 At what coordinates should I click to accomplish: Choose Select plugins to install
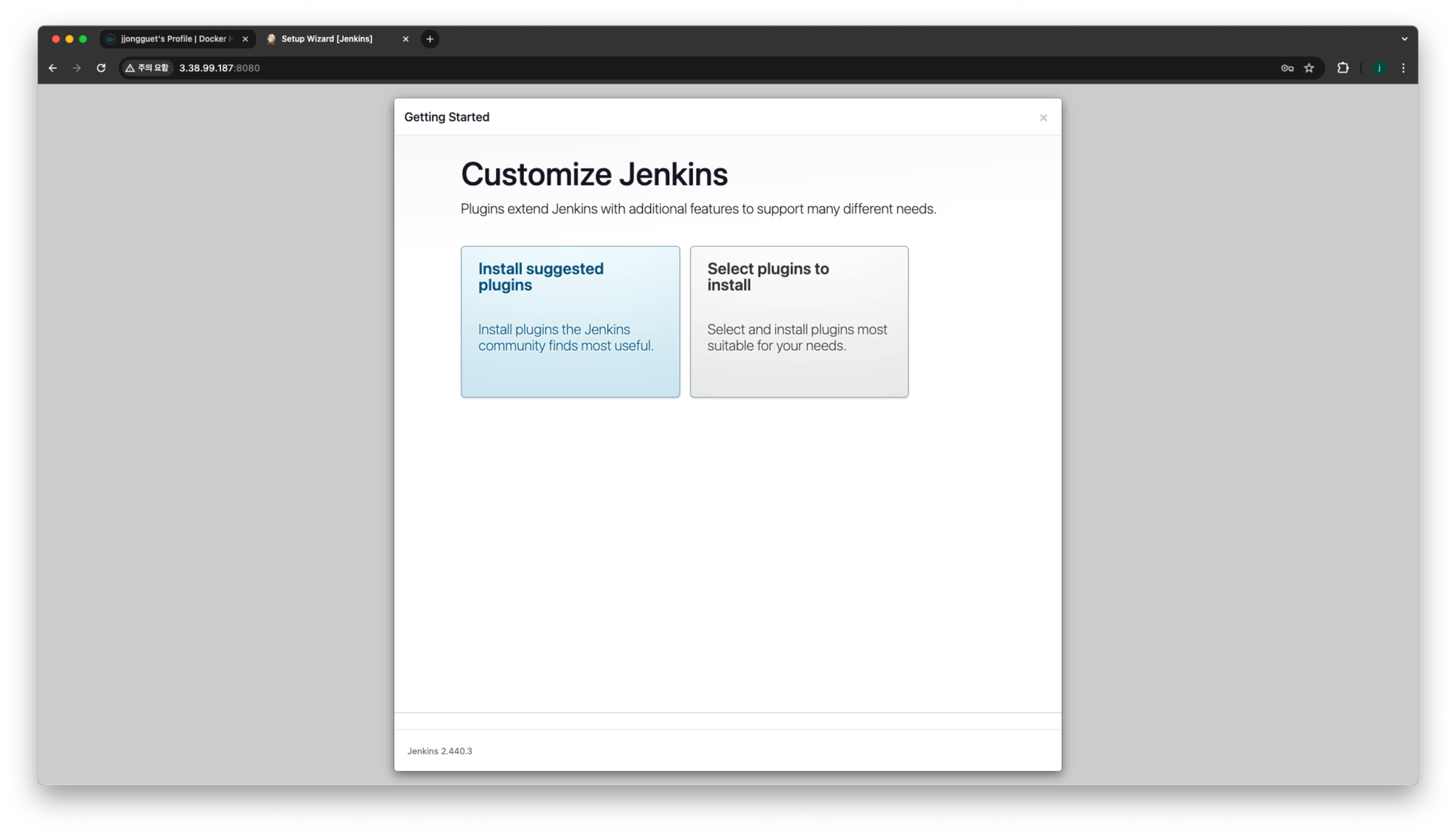click(799, 321)
